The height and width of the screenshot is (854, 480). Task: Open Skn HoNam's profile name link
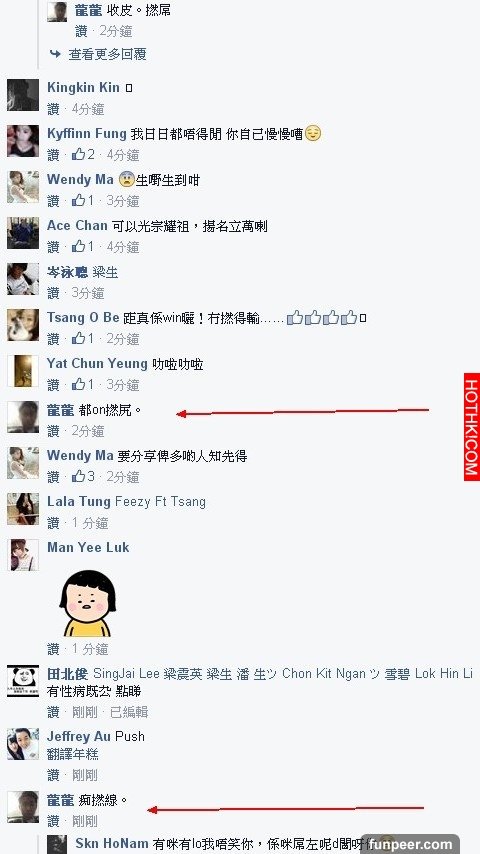coord(112,844)
